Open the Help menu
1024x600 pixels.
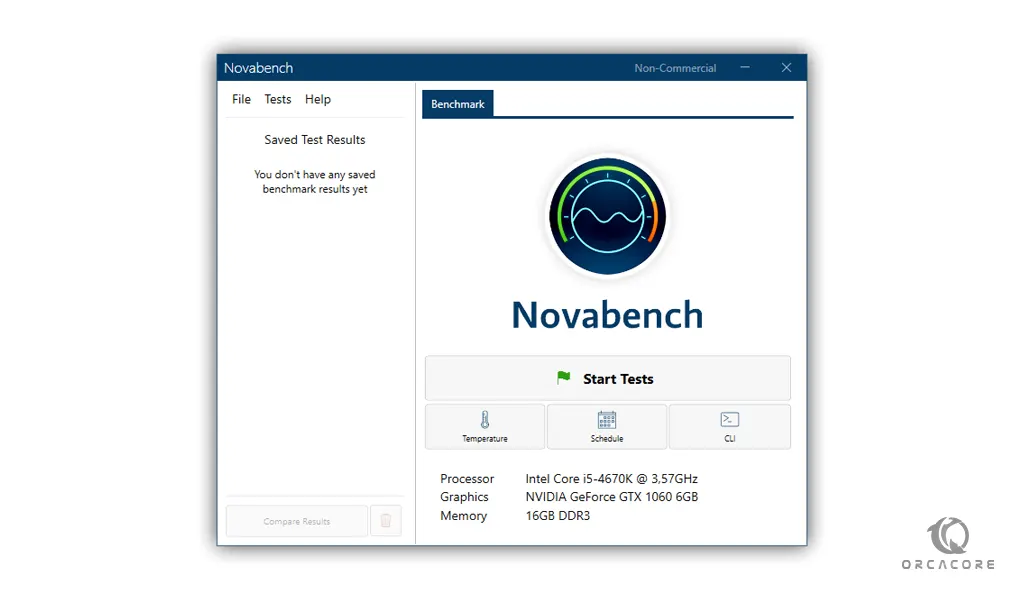[x=317, y=99]
